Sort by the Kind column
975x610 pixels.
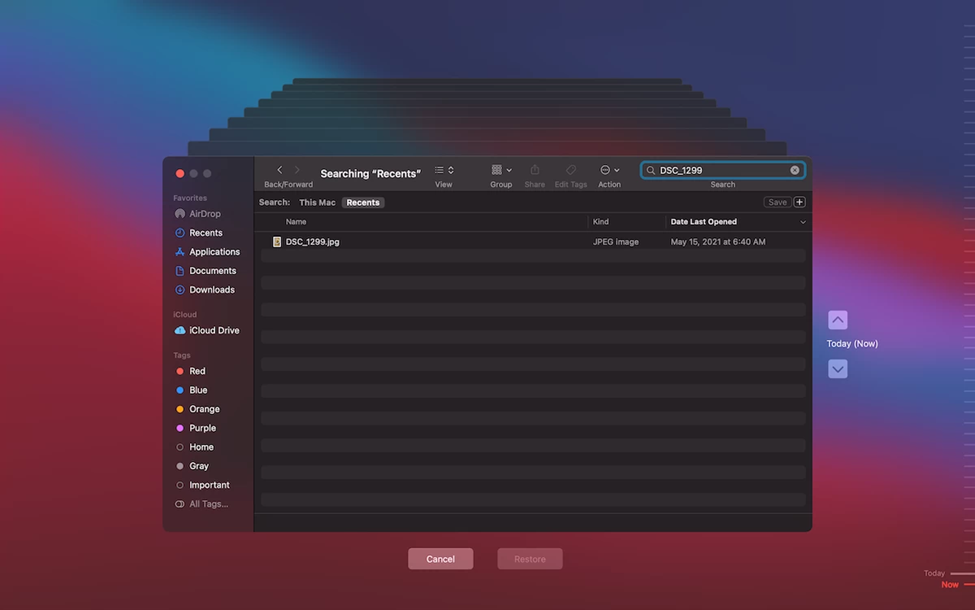pos(601,222)
